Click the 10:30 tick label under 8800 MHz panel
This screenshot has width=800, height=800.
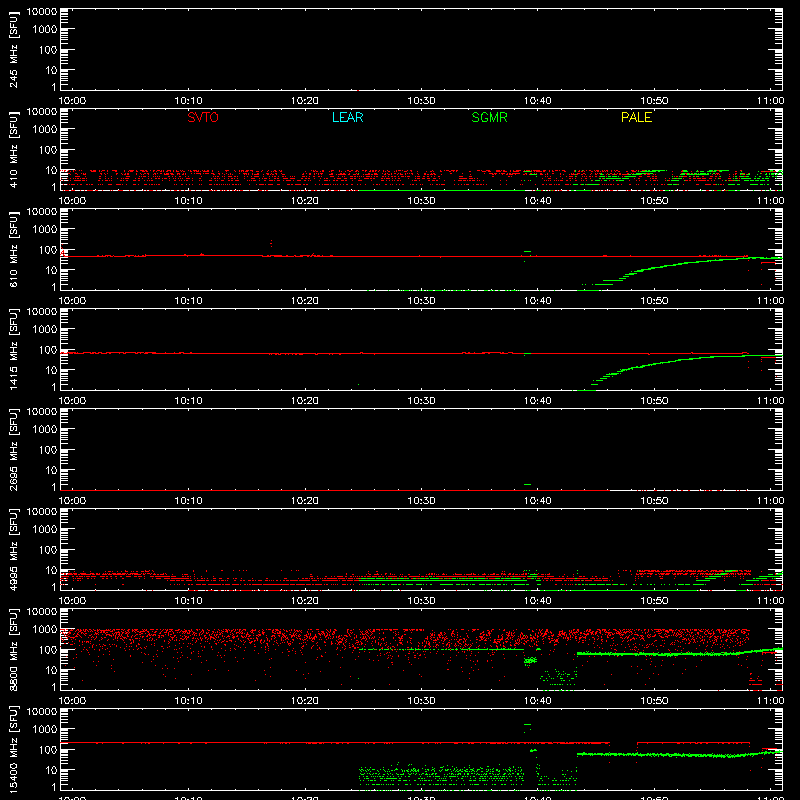point(421,701)
